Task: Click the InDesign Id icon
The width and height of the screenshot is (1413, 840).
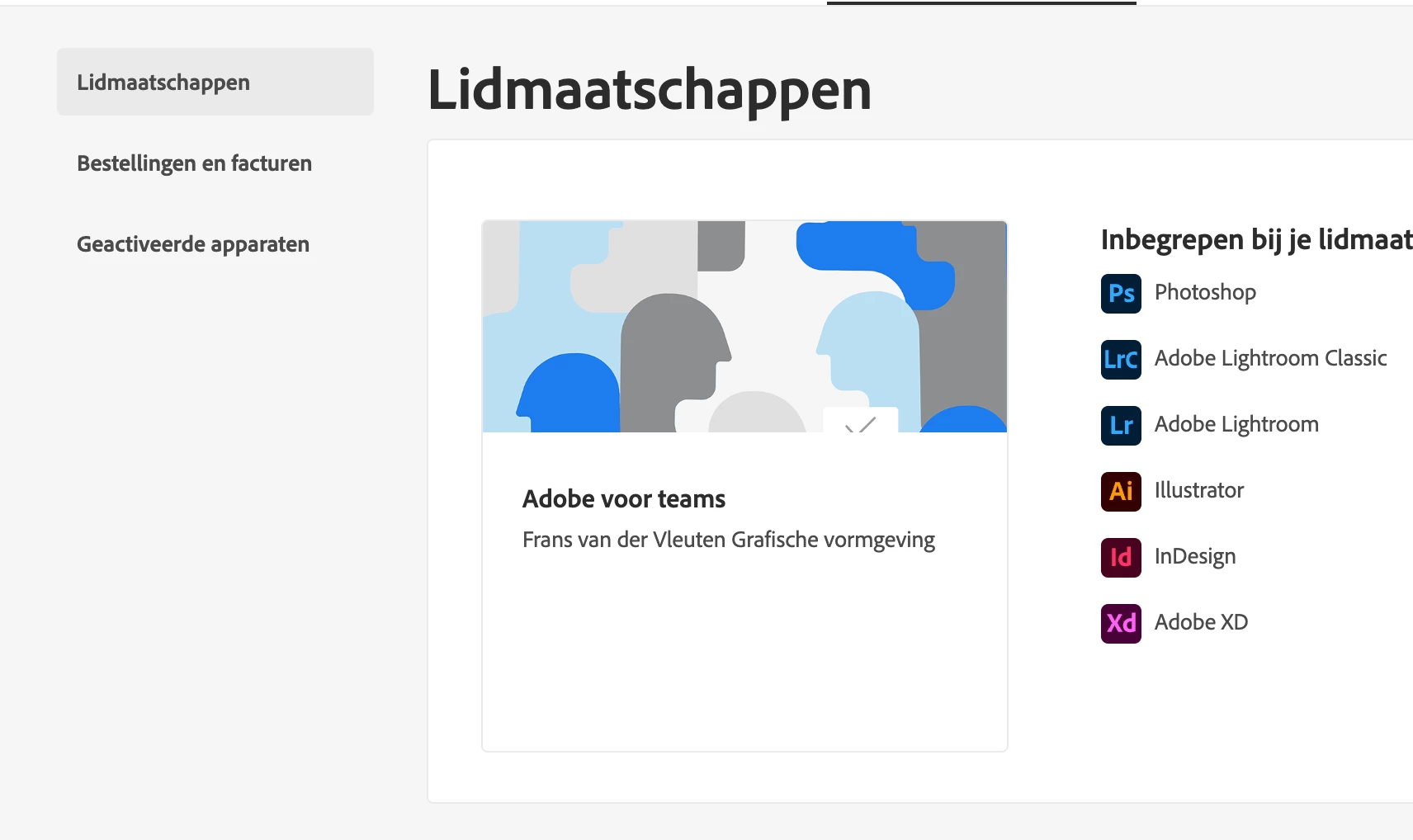Action: [x=1121, y=558]
